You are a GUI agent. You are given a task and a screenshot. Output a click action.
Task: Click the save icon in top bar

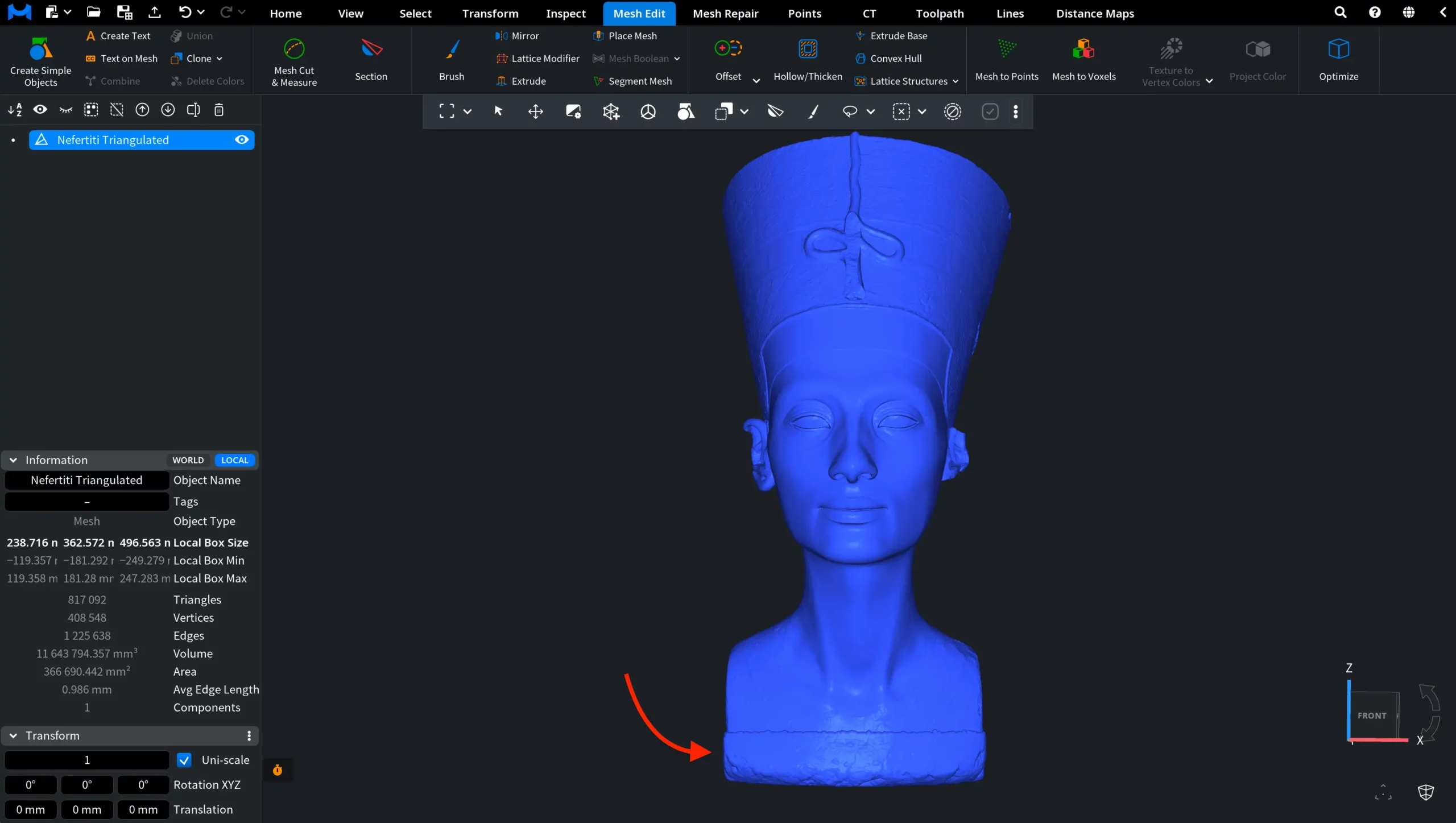pyautogui.click(x=124, y=13)
